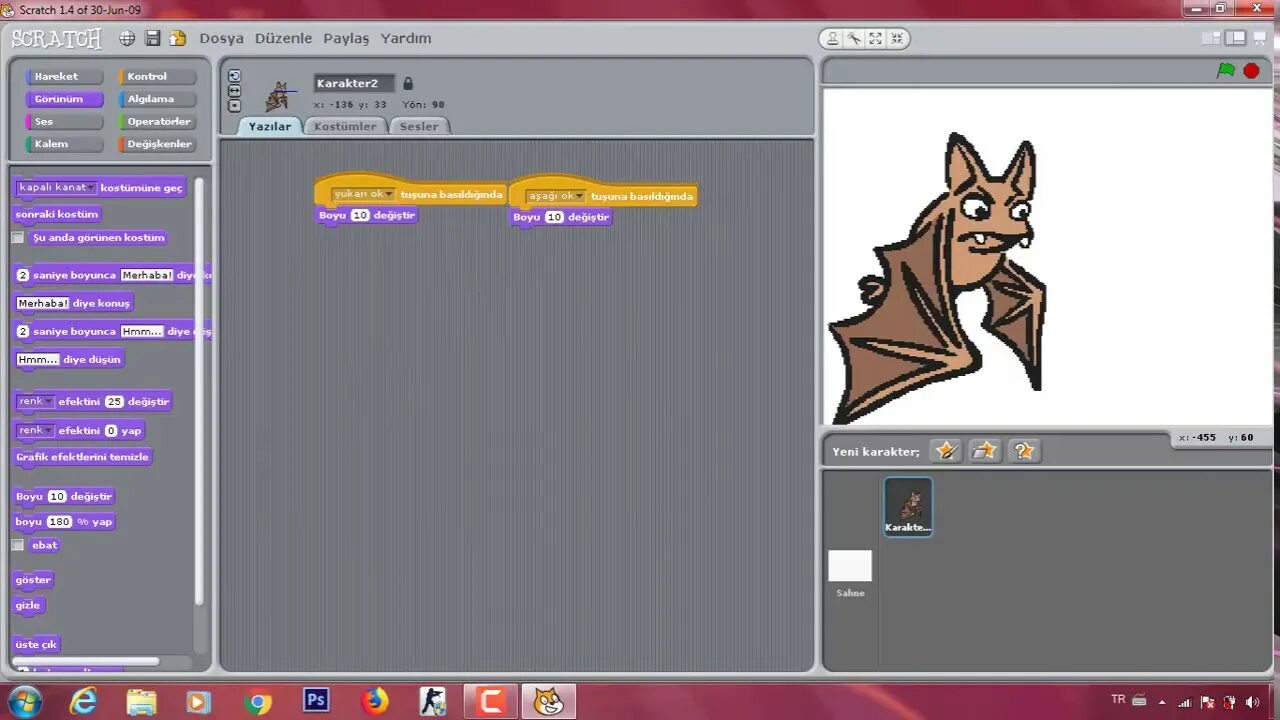The height and width of the screenshot is (720, 1280).
Task: Click the boyu 180 % yap block
Action: (x=64, y=522)
